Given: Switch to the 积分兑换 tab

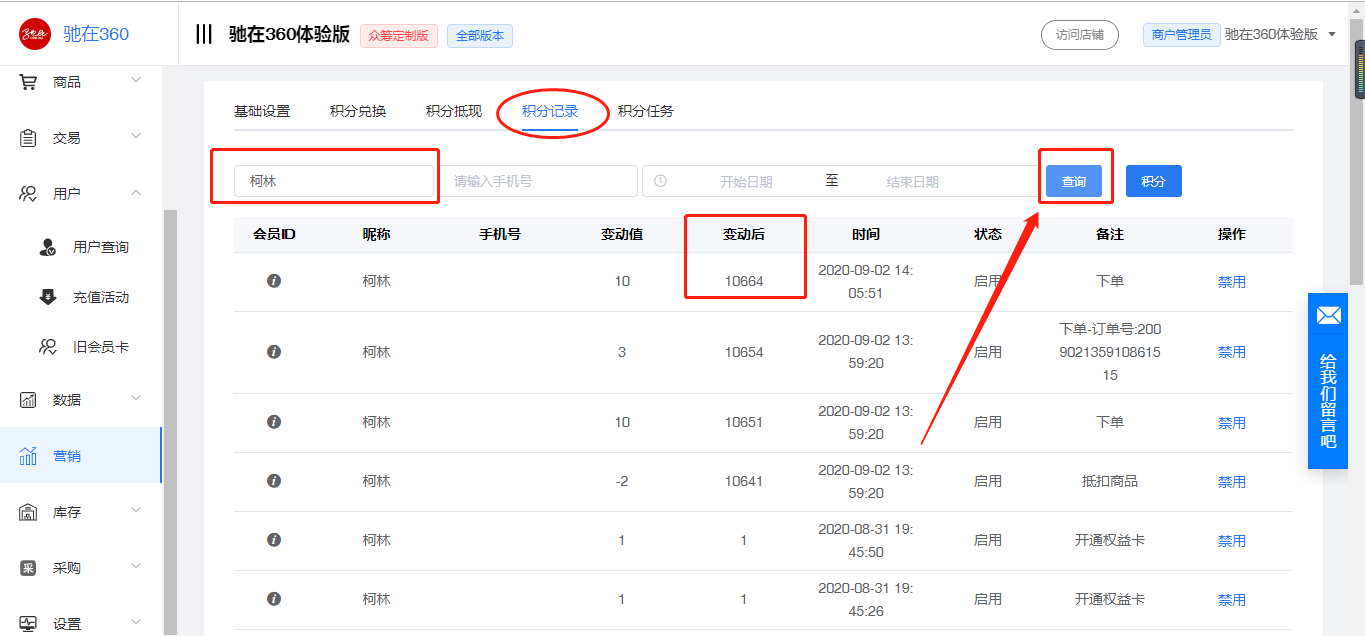Looking at the screenshot, I should [x=358, y=111].
